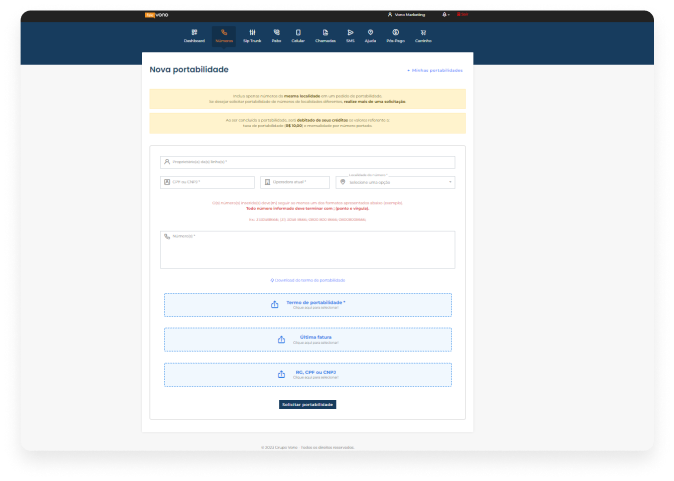Open the Pabx section icon

(276, 33)
